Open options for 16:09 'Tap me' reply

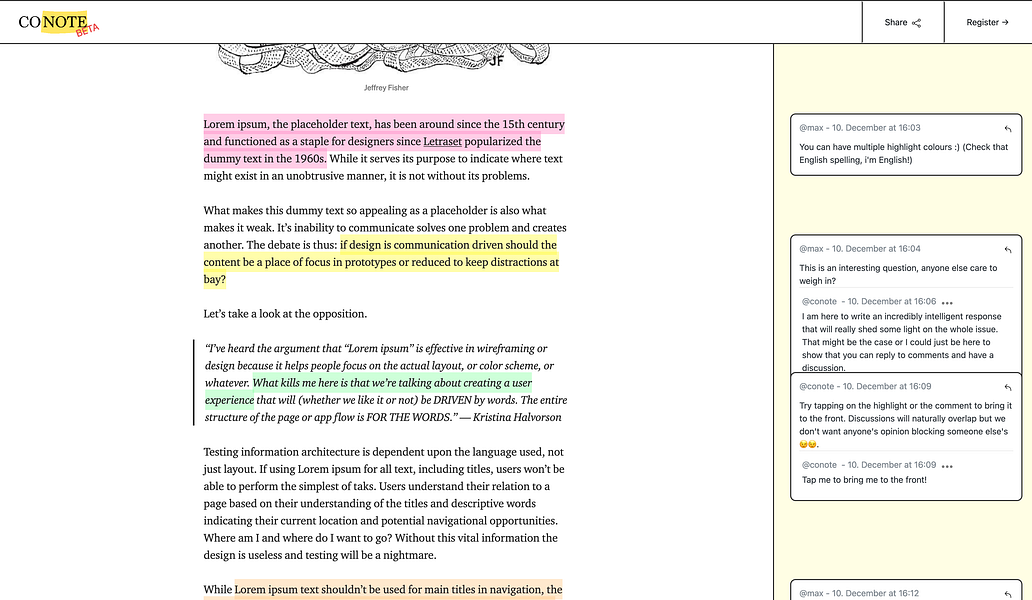(947, 466)
